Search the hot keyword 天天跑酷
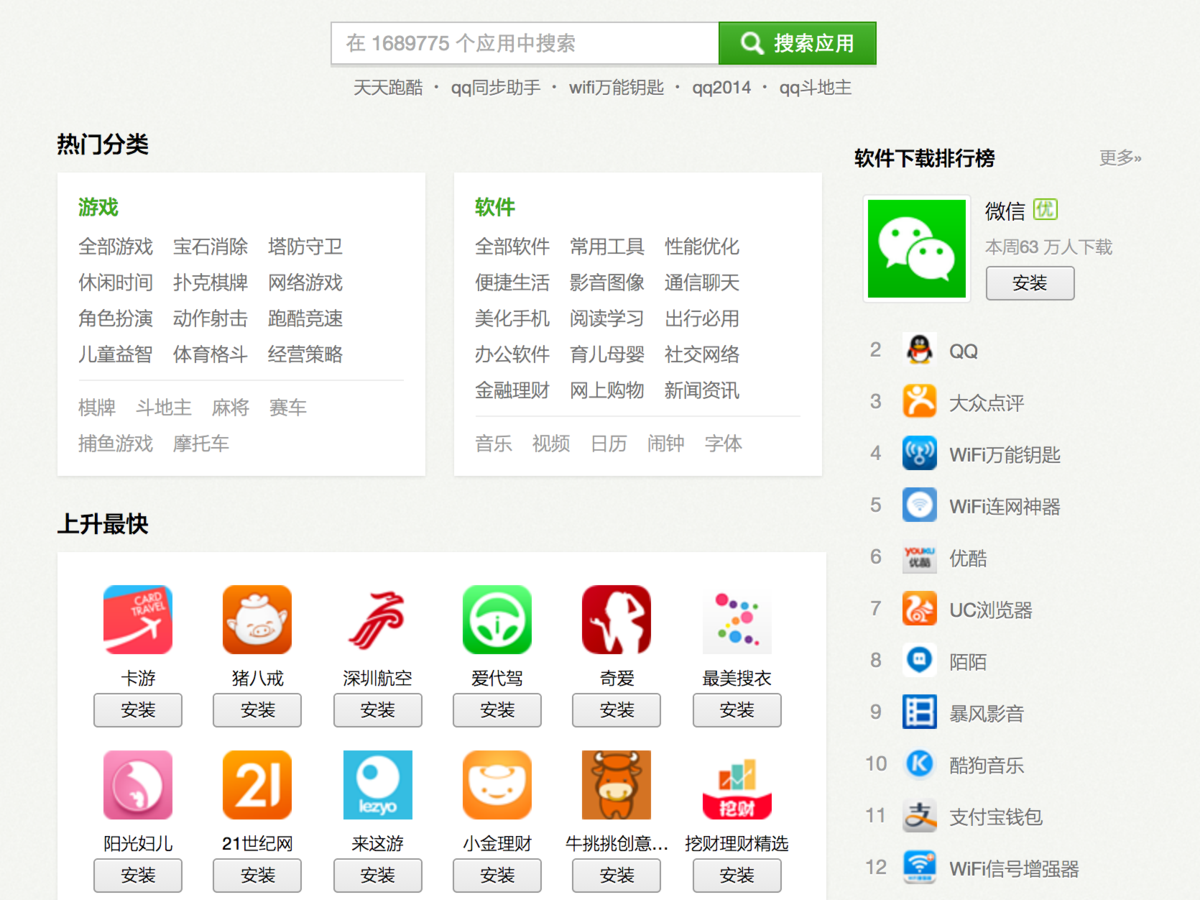 (388, 87)
